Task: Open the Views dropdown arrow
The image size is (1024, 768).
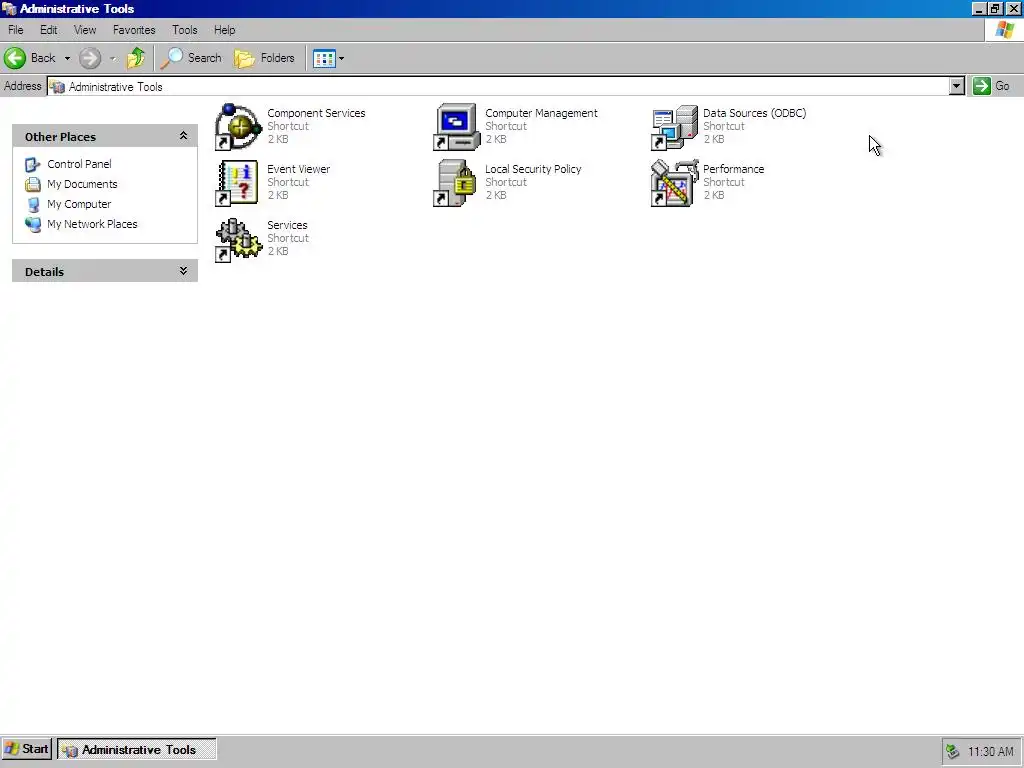Action: (341, 58)
